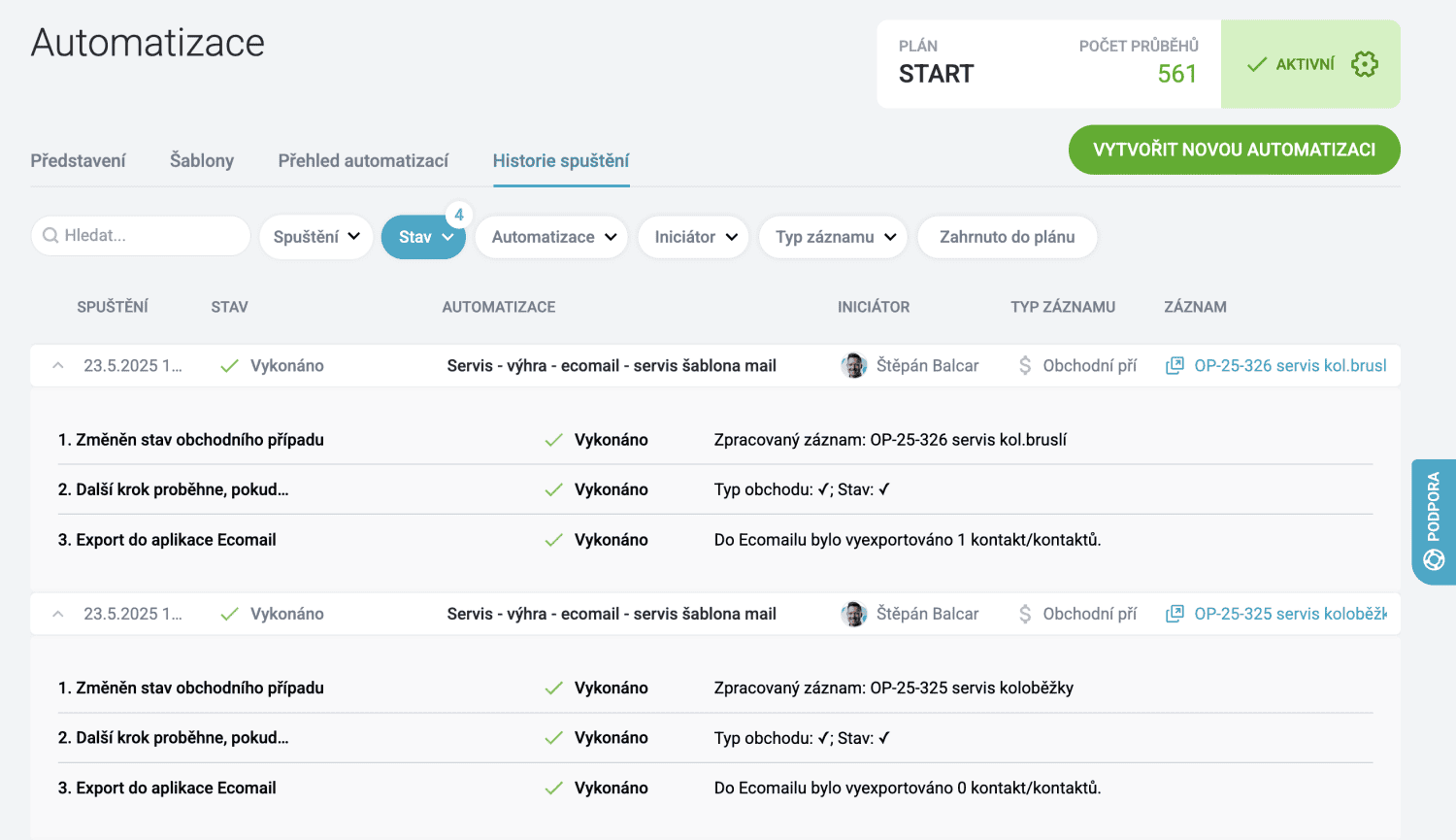Open automation settings gear icon
Viewport: 1456px width, 840px height.
click(1364, 64)
